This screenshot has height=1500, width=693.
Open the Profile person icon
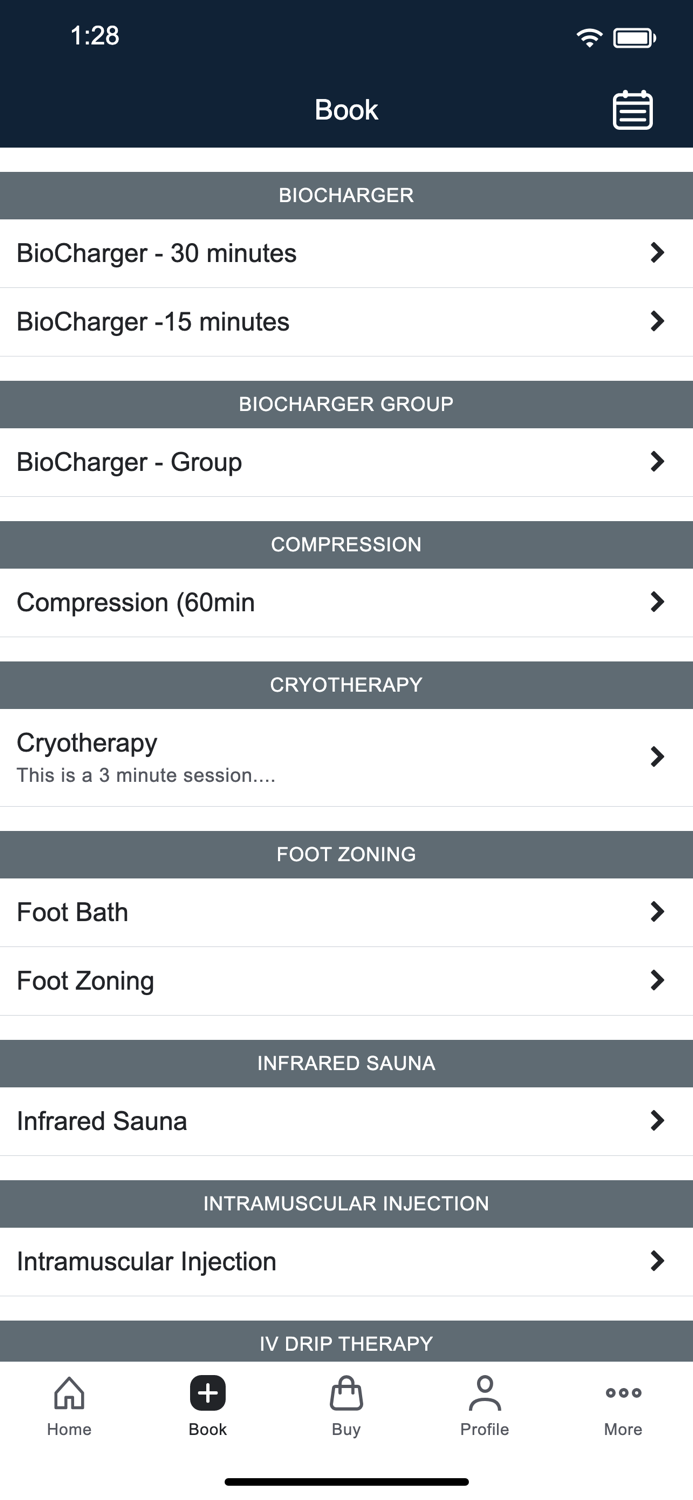pyautogui.click(x=485, y=1393)
